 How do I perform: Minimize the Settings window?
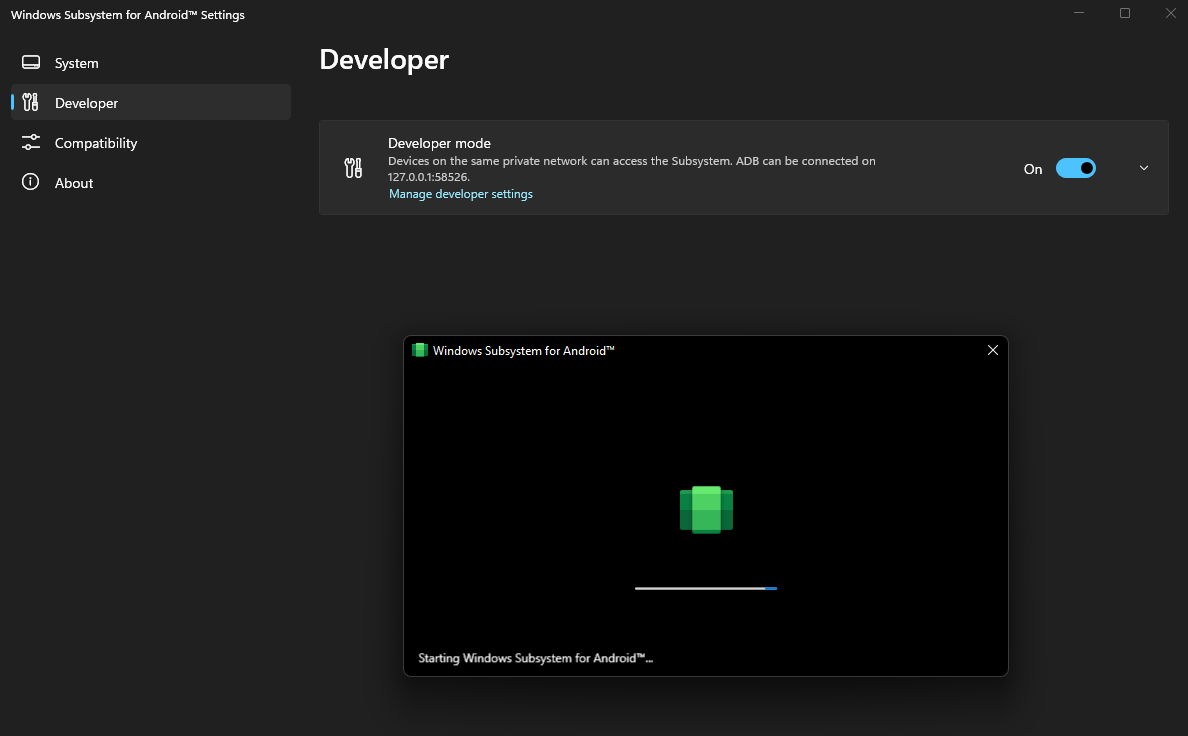(1079, 13)
